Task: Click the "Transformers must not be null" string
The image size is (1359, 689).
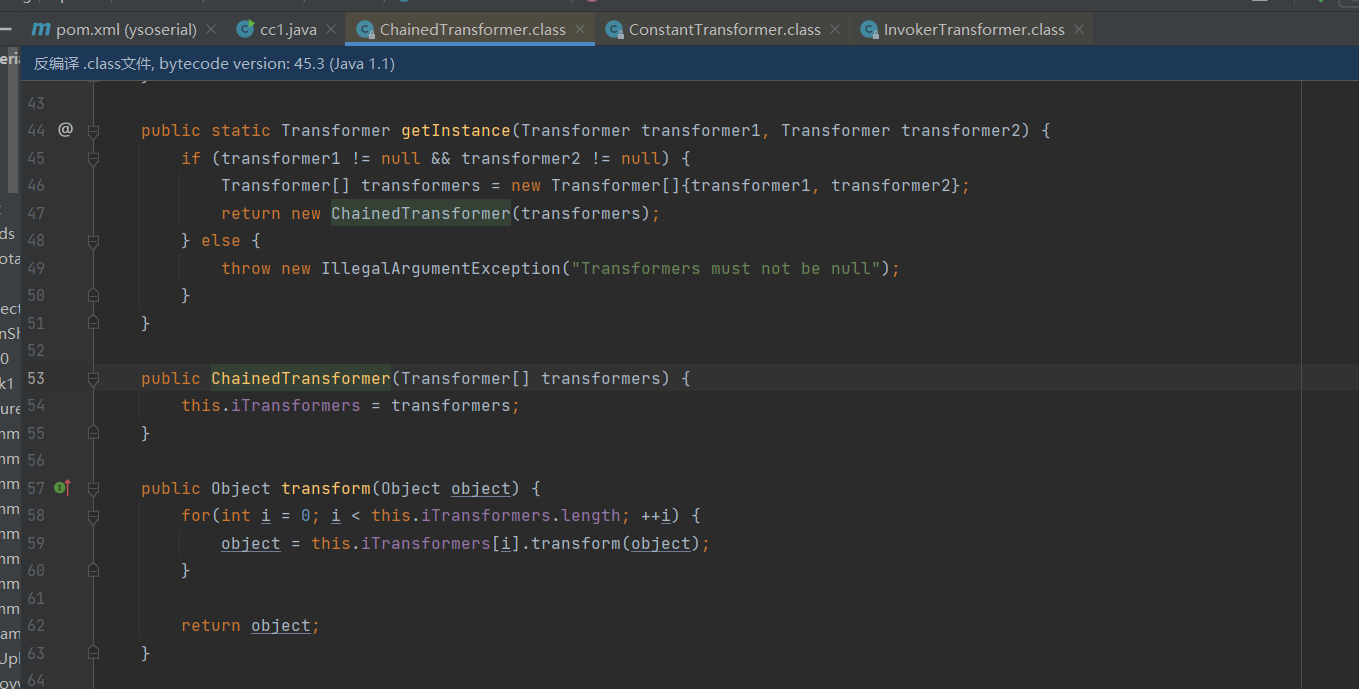Action: coord(726,268)
